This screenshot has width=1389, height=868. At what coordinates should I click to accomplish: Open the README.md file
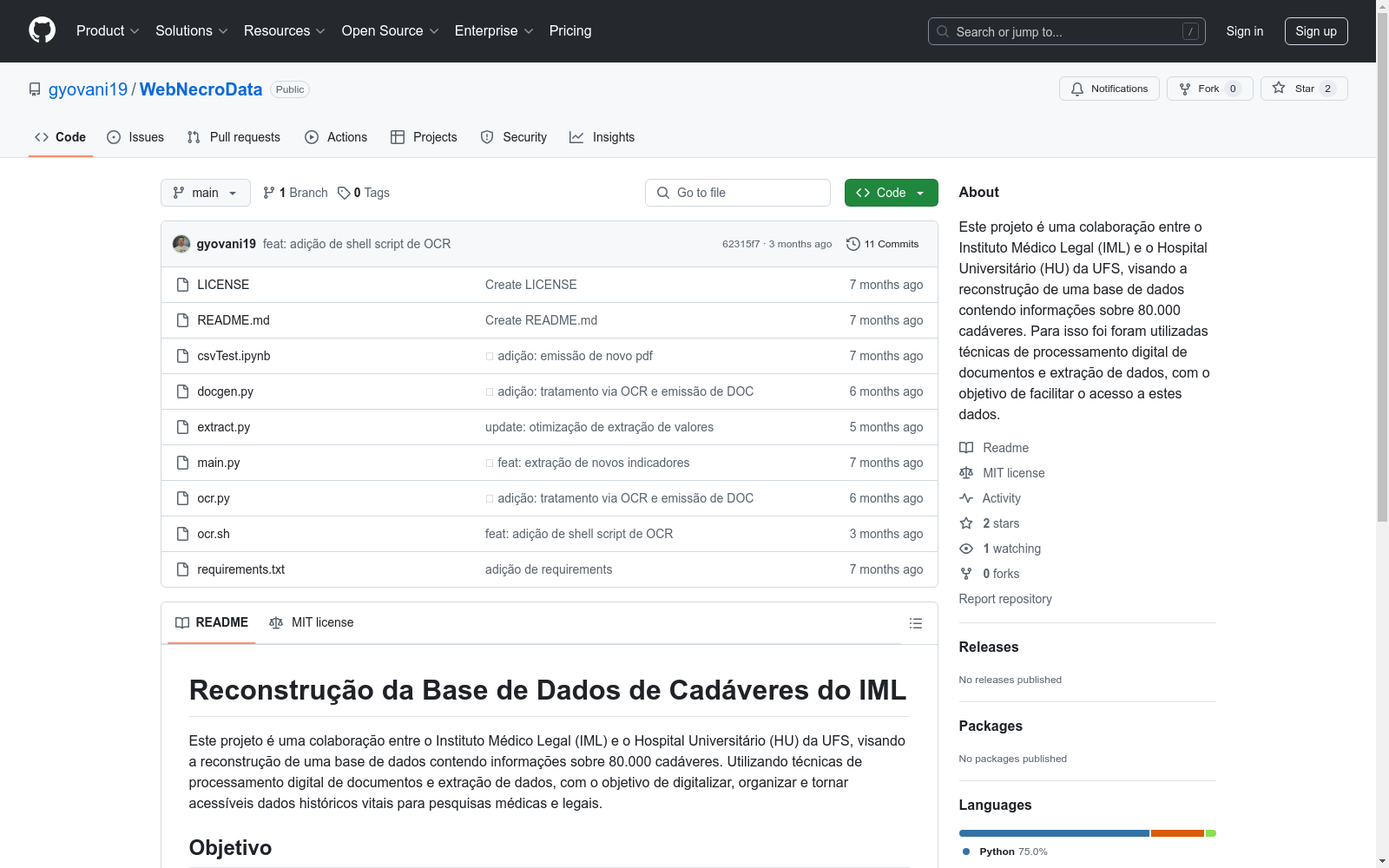tap(234, 320)
